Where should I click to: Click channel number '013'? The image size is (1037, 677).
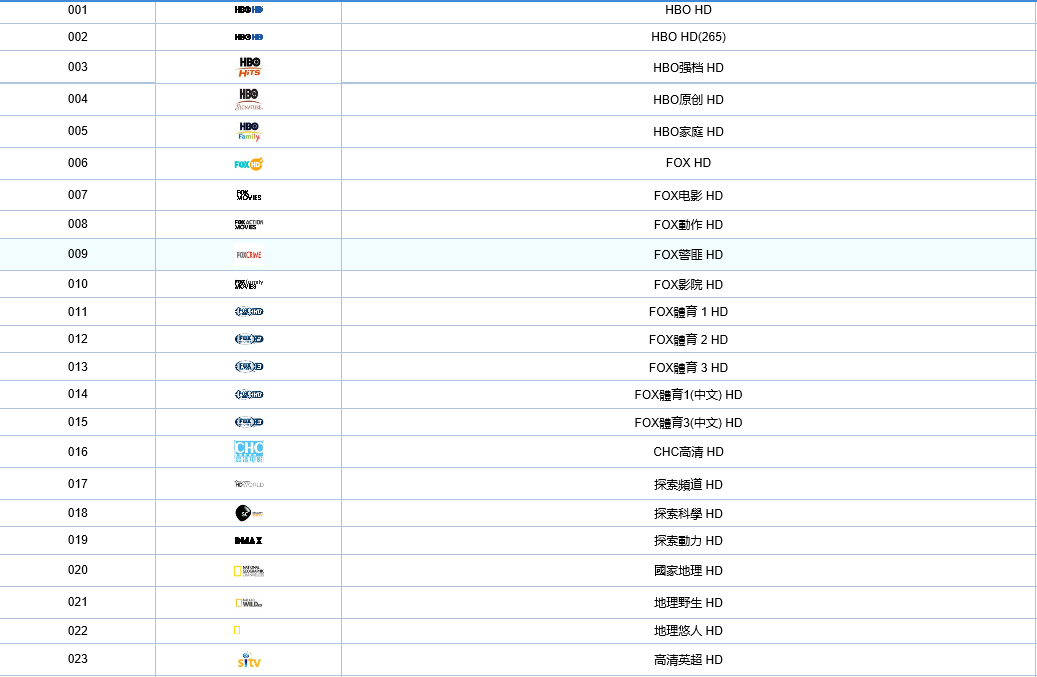click(x=77, y=367)
